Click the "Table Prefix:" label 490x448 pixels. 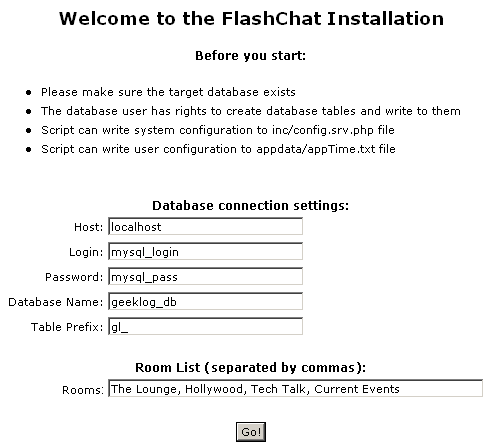click(x=67, y=327)
